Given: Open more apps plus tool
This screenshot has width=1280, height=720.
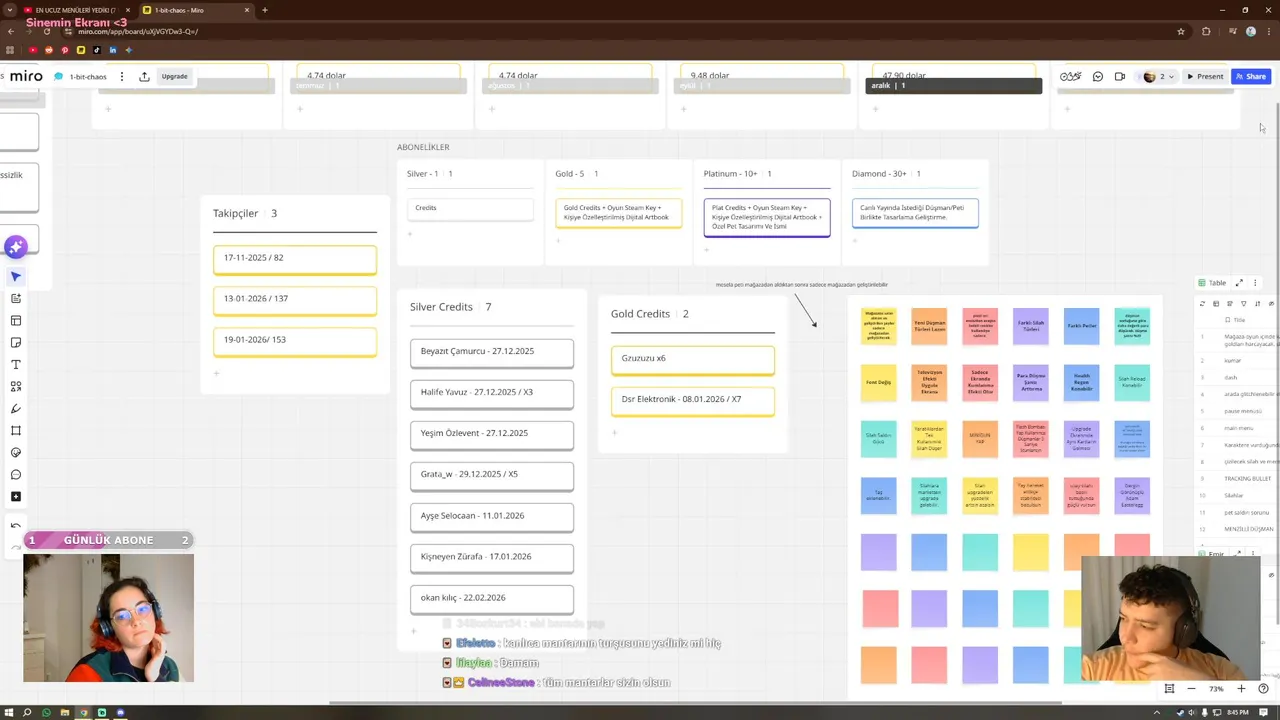Looking at the screenshot, I should [x=16, y=496].
